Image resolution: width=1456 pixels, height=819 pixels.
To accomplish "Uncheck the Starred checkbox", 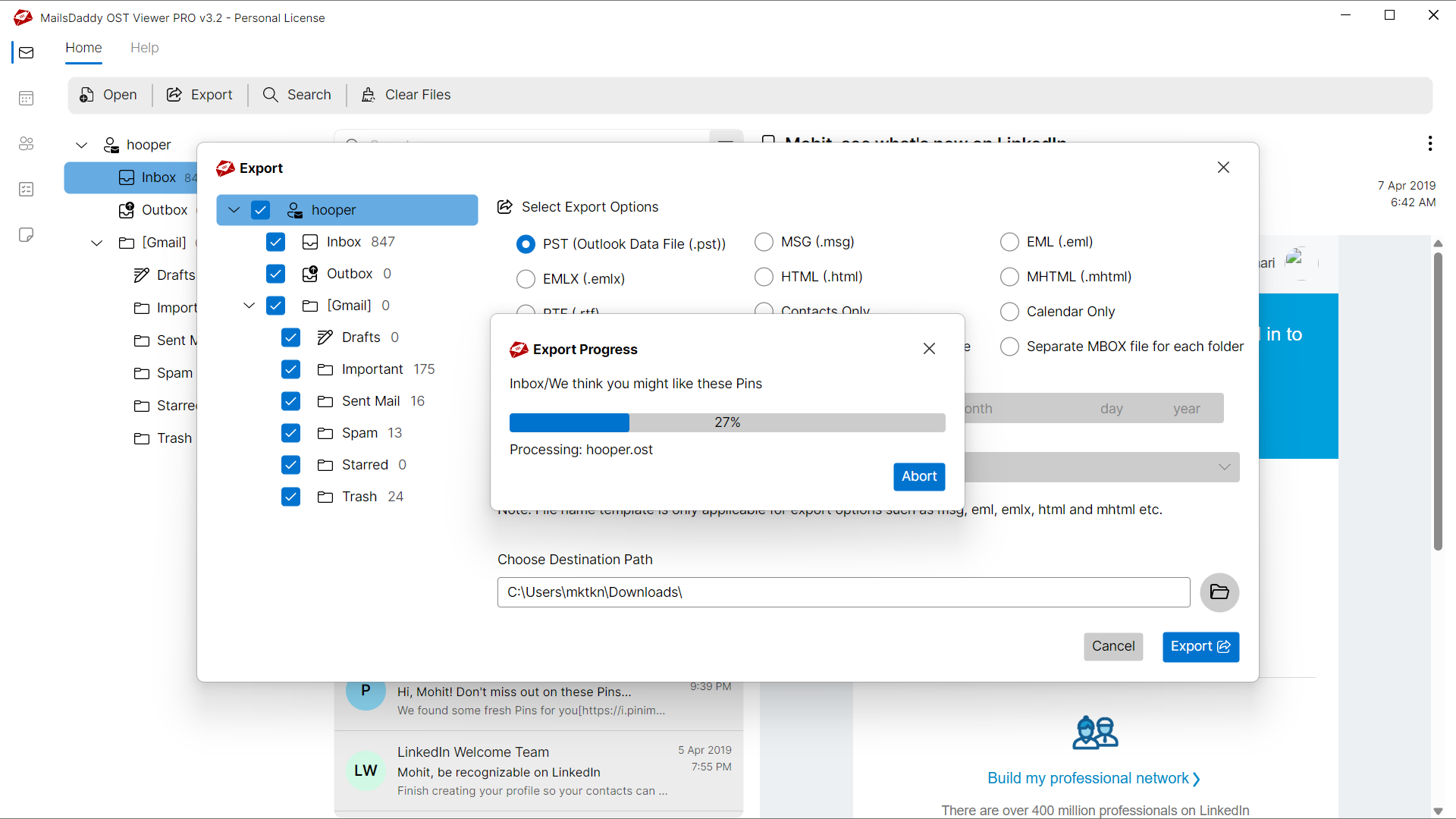I will [290, 465].
